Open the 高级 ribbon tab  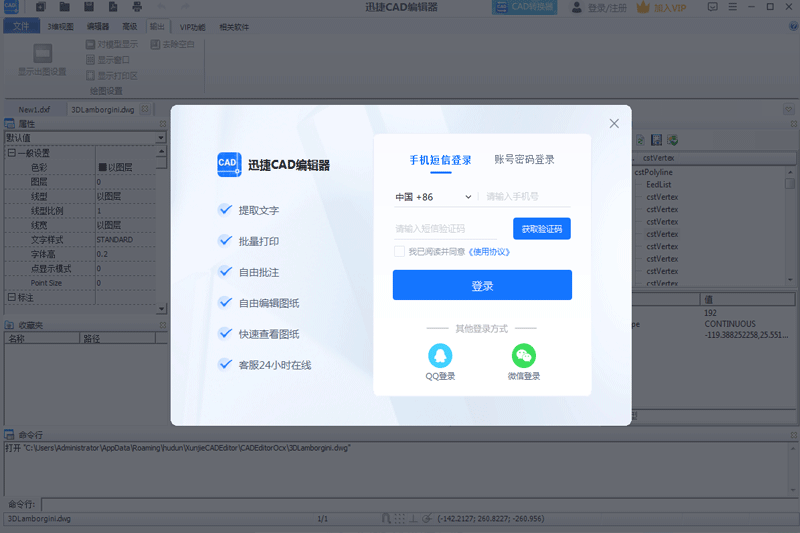tap(130, 27)
